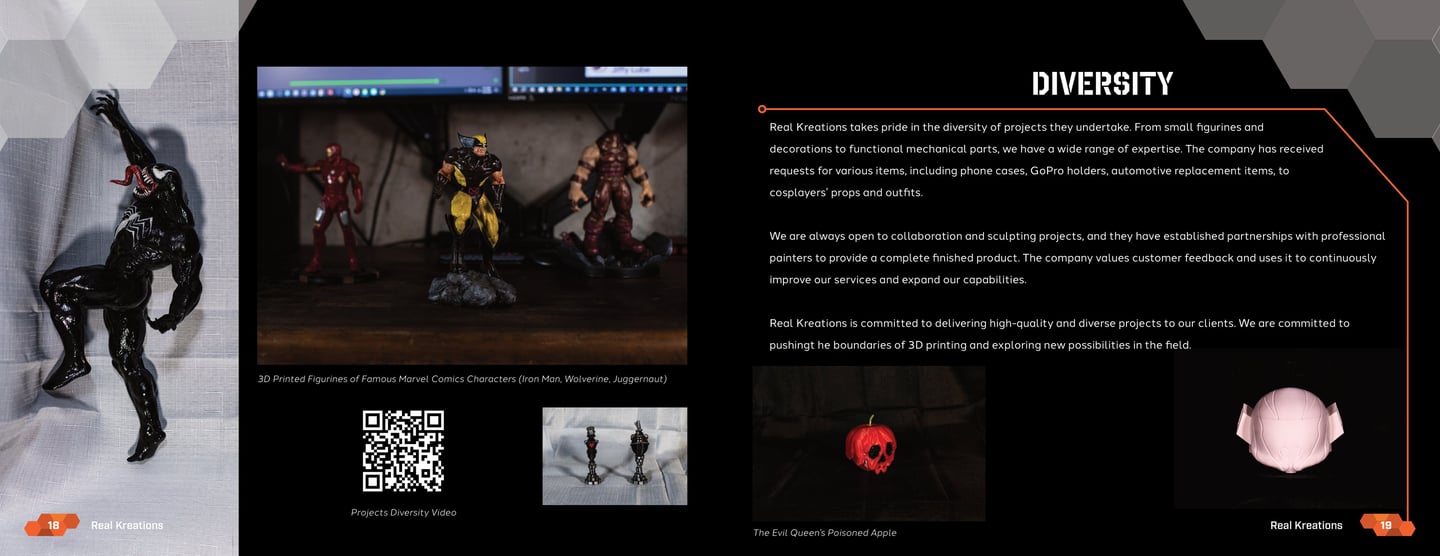
Task: Click 'Real Kreations' footer beside page 19
Action: click(x=1306, y=525)
